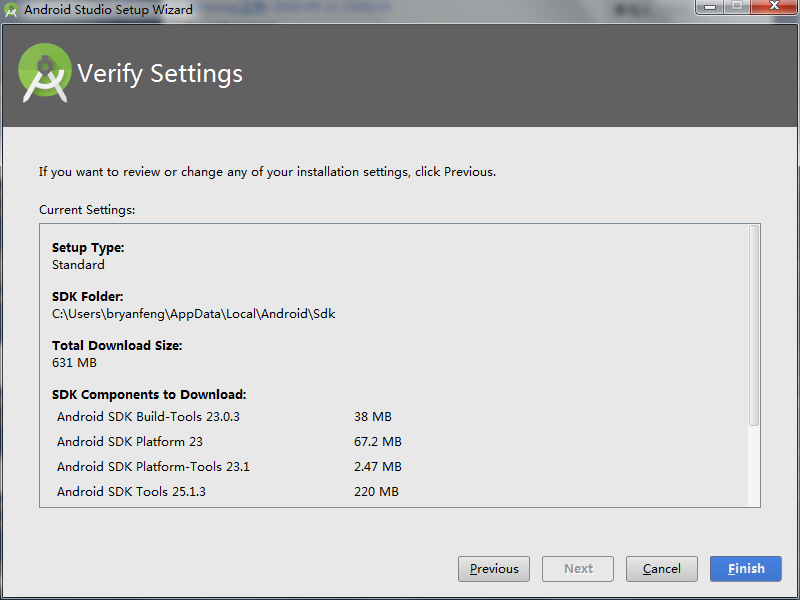The image size is (800, 600).
Task: Click the Android Studio logo in header
Action: 45,73
